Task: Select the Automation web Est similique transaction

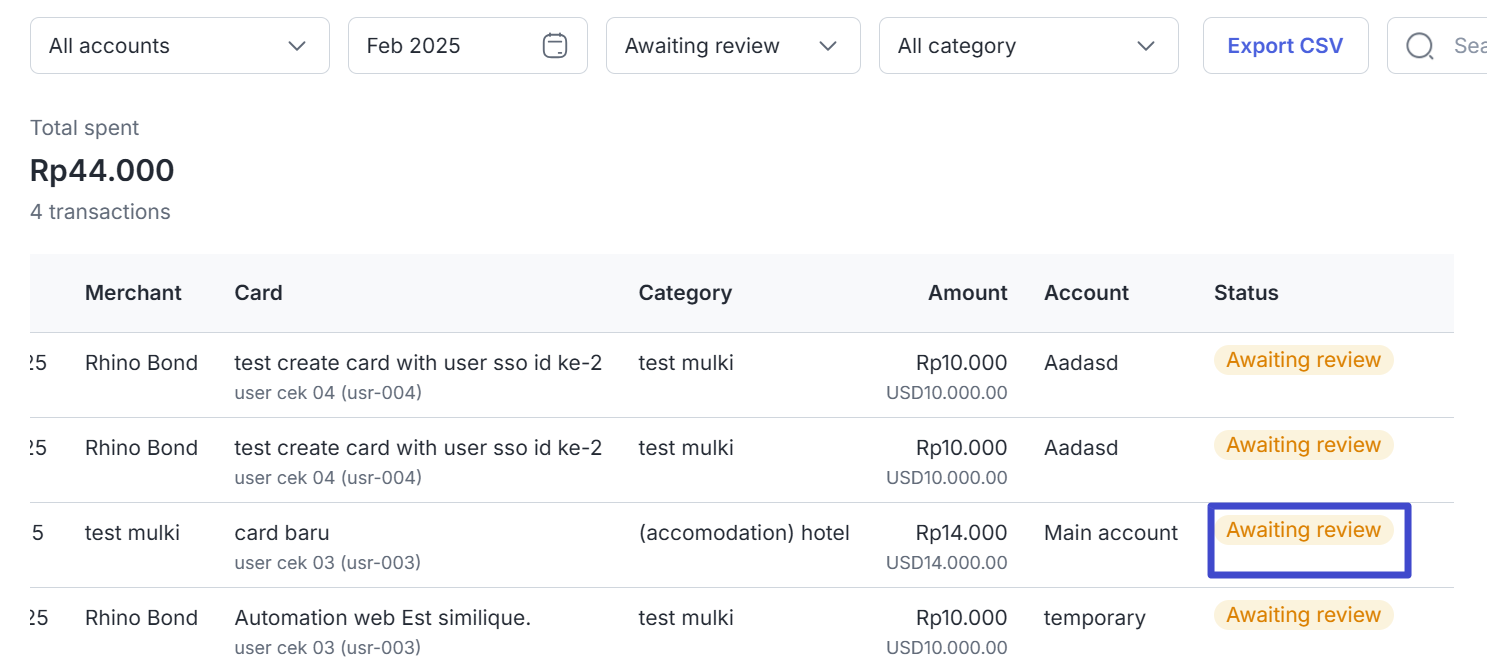Action: (382, 618)
